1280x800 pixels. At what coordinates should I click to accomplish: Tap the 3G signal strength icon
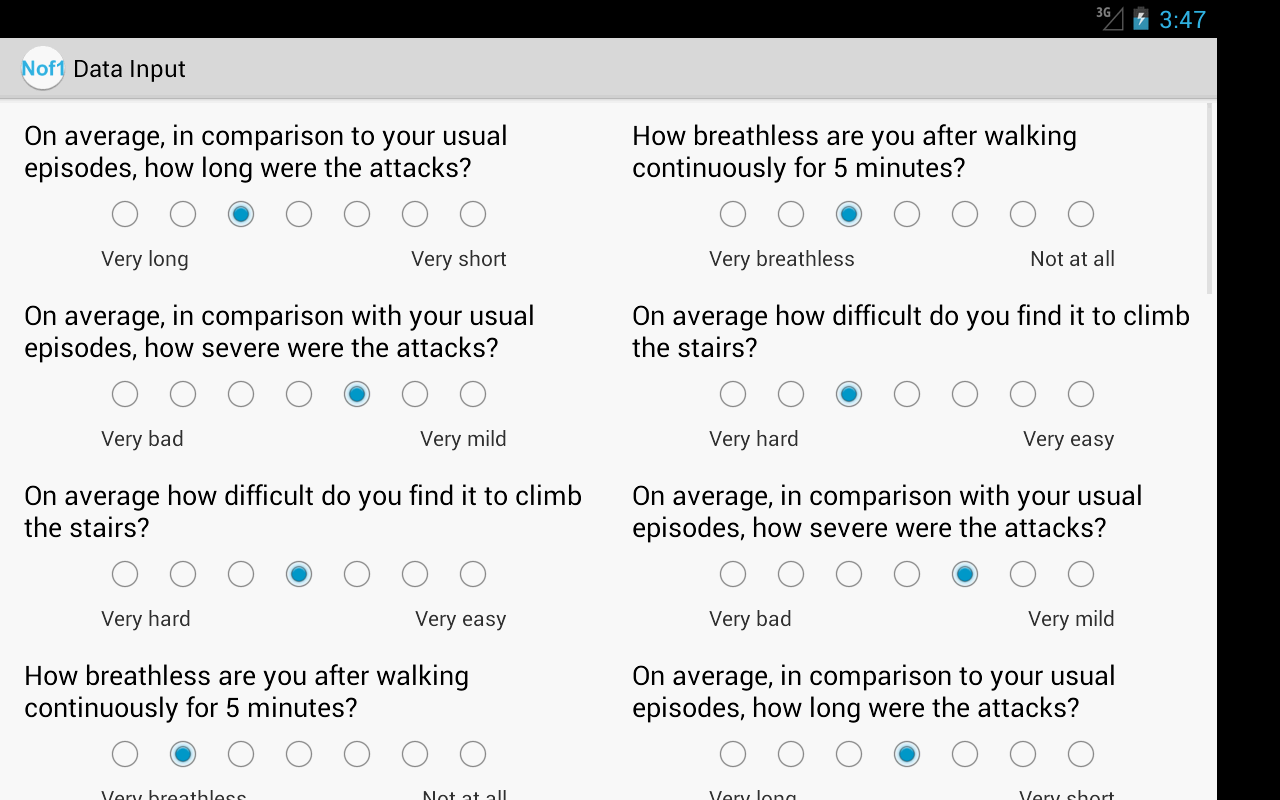(x=1110, y=18)
